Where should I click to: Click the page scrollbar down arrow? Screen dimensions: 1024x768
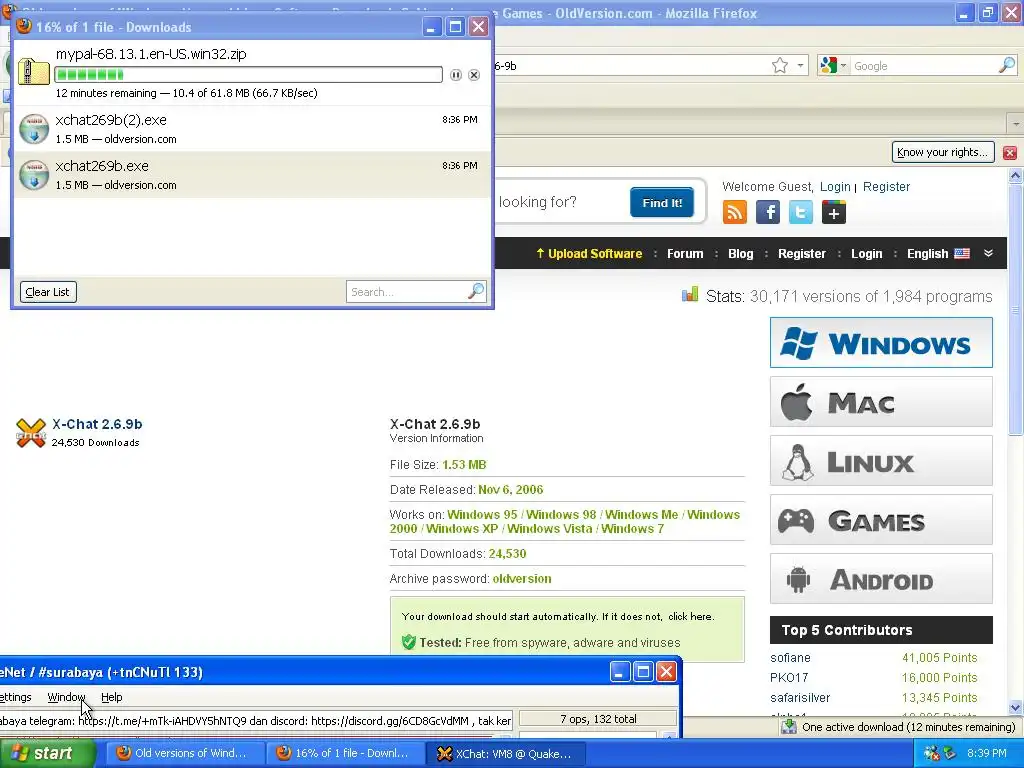[x=1015, y=707]
